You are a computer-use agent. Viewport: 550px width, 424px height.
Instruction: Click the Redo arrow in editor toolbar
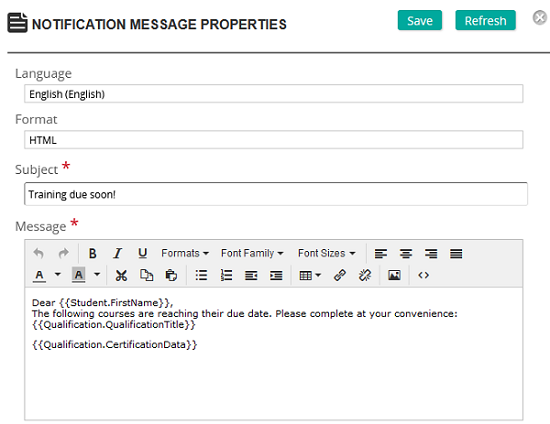pyautogui.click(x=63, y=253)
